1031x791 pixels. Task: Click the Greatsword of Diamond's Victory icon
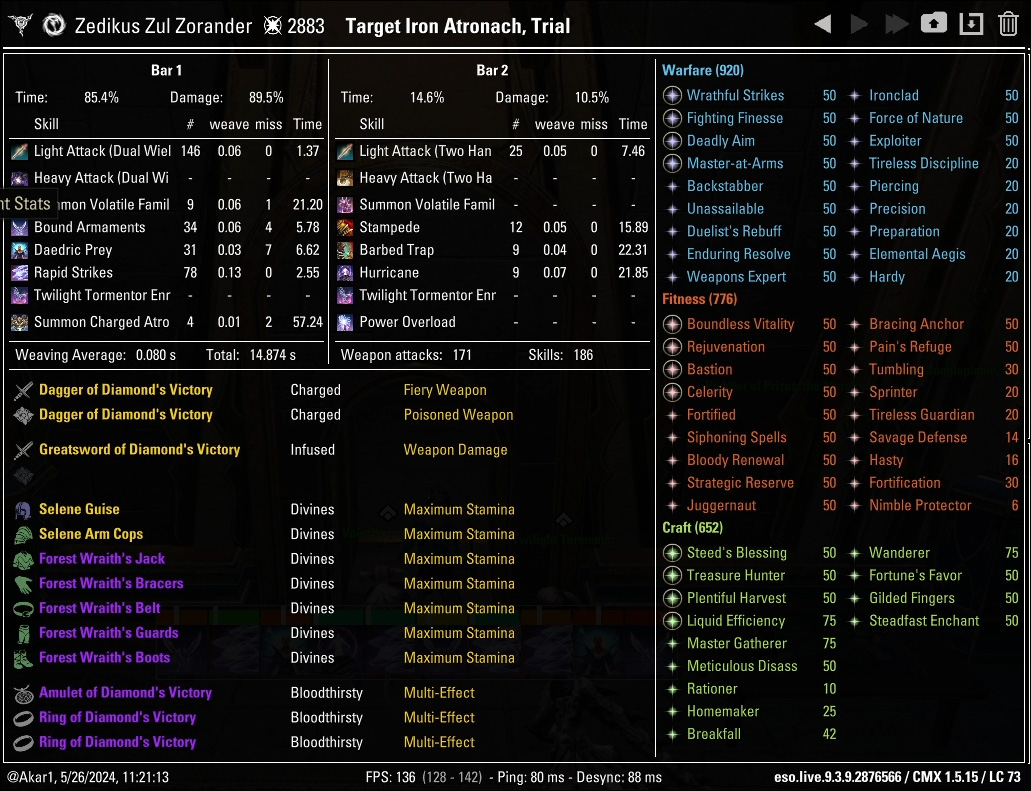pos(23,450)
